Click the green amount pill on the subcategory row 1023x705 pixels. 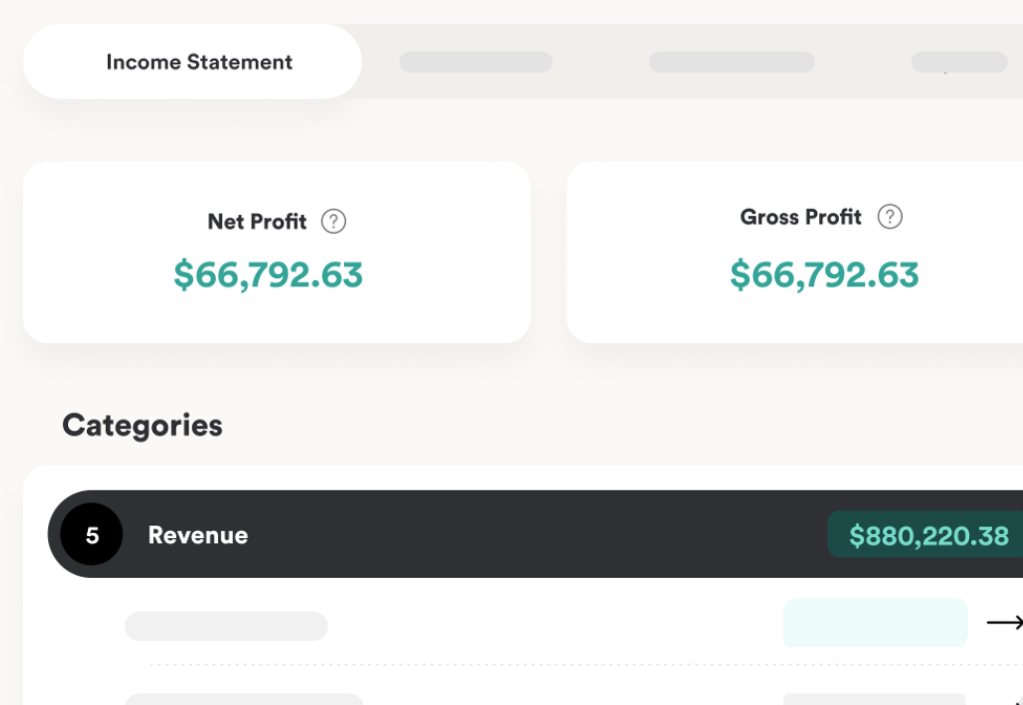(874, 623)
